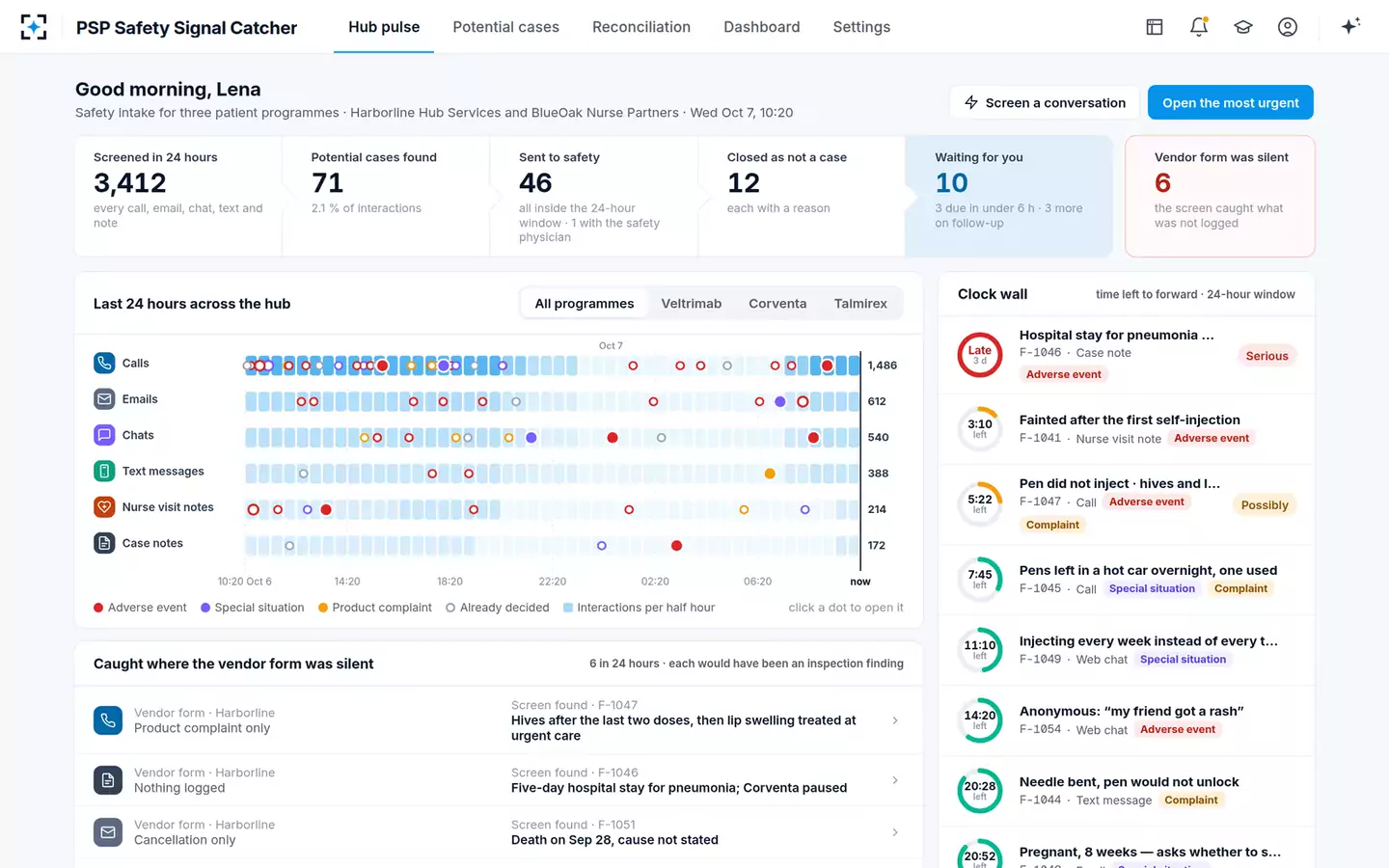
Task: Open the Late pneumonia case clock ring
Action: click(x=979, y=354)
